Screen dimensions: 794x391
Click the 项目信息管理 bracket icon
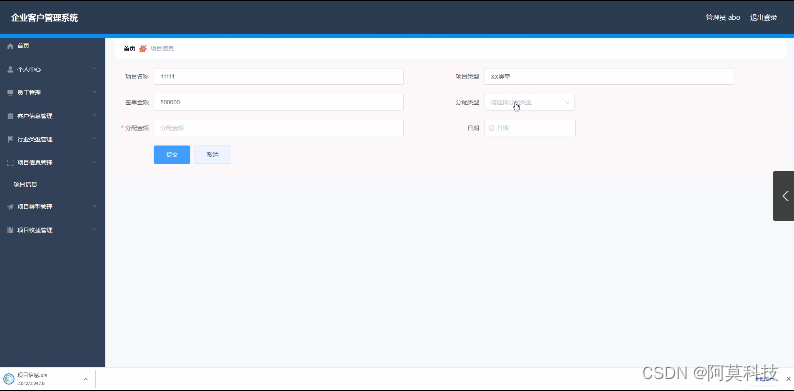click(x=10, y=163)
